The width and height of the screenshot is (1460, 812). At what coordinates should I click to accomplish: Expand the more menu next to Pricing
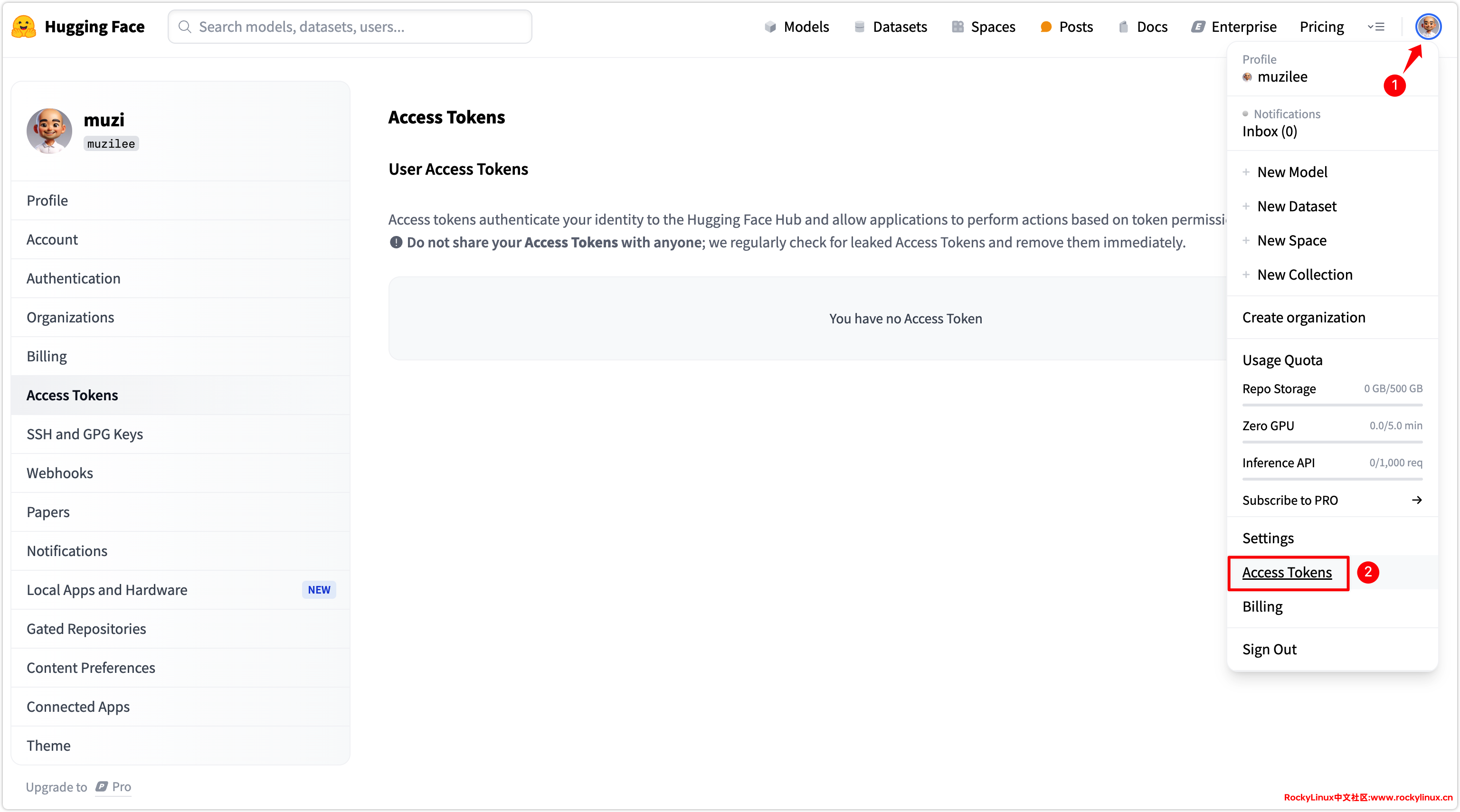pyautogui.click(x=1375, y=27)
